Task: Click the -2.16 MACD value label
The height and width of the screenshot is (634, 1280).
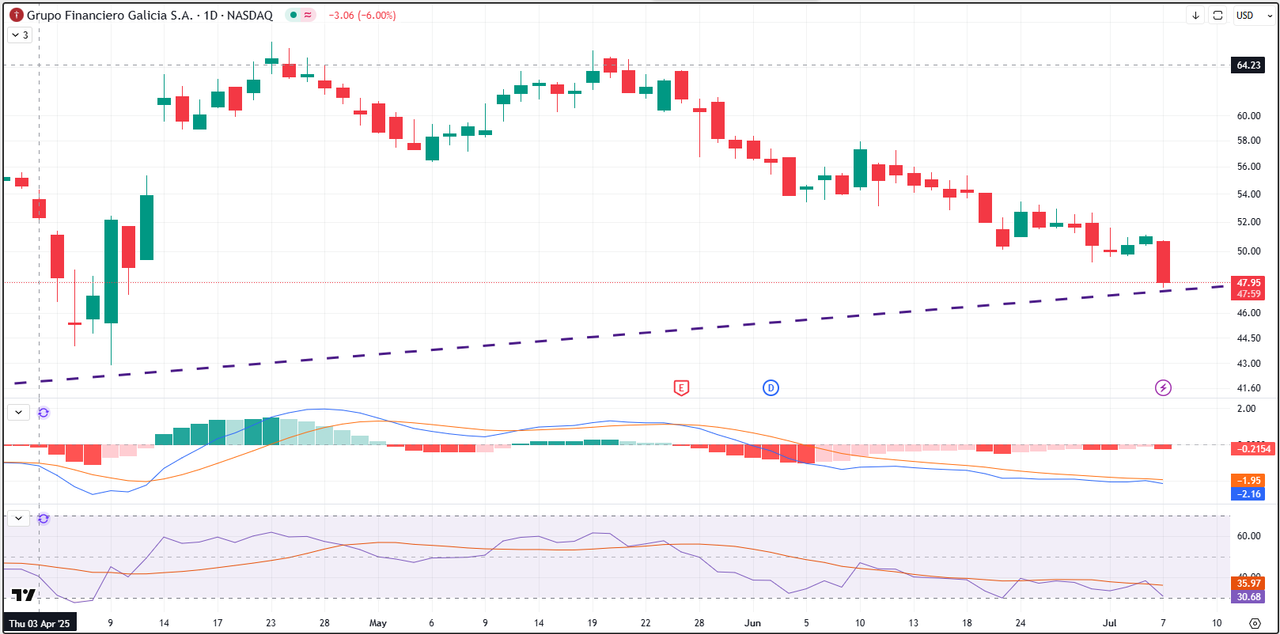Action: [1250, 494]
